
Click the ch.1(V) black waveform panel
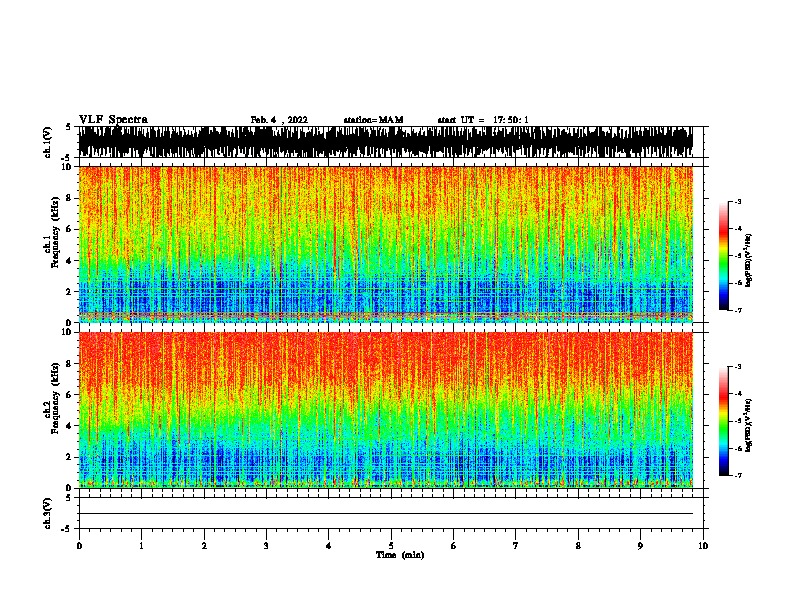point(385,142)
